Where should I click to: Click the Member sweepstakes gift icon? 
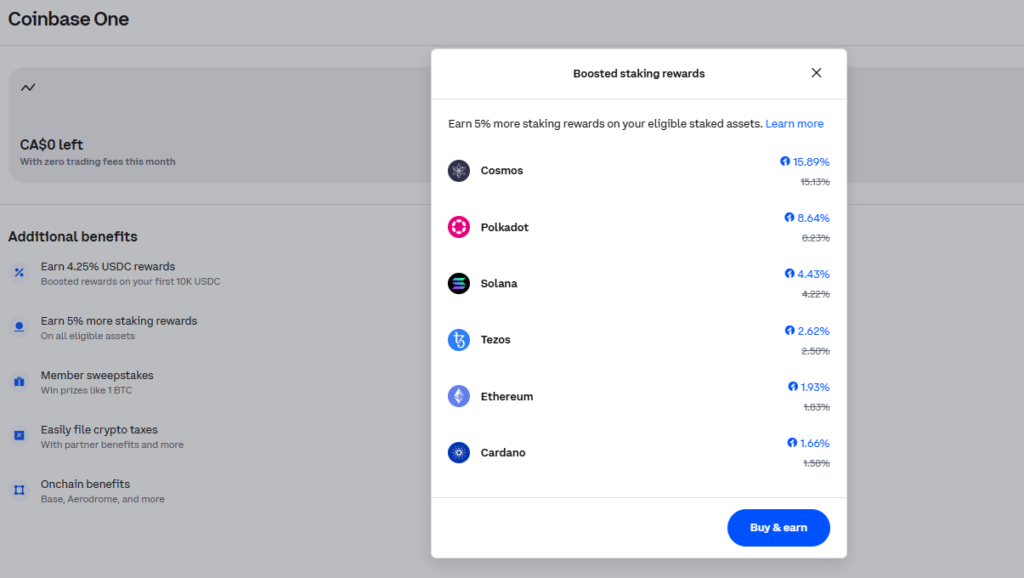19,382
